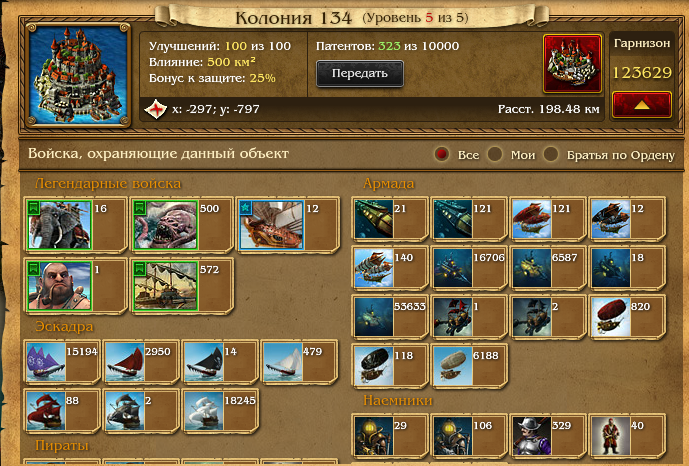Select the purple-sail ship with 15194
Viewport: 689px width, 466px height.
tap(46, 362)
